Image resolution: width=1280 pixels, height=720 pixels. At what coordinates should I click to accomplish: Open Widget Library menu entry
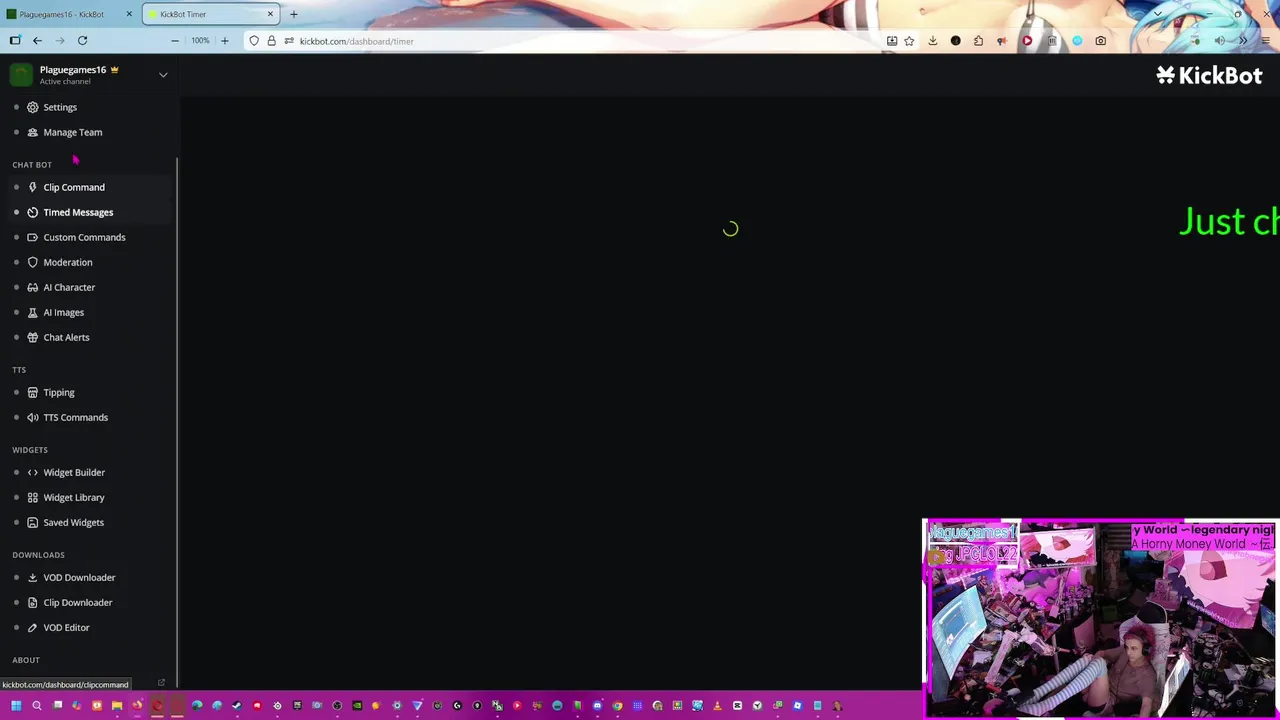74,497
